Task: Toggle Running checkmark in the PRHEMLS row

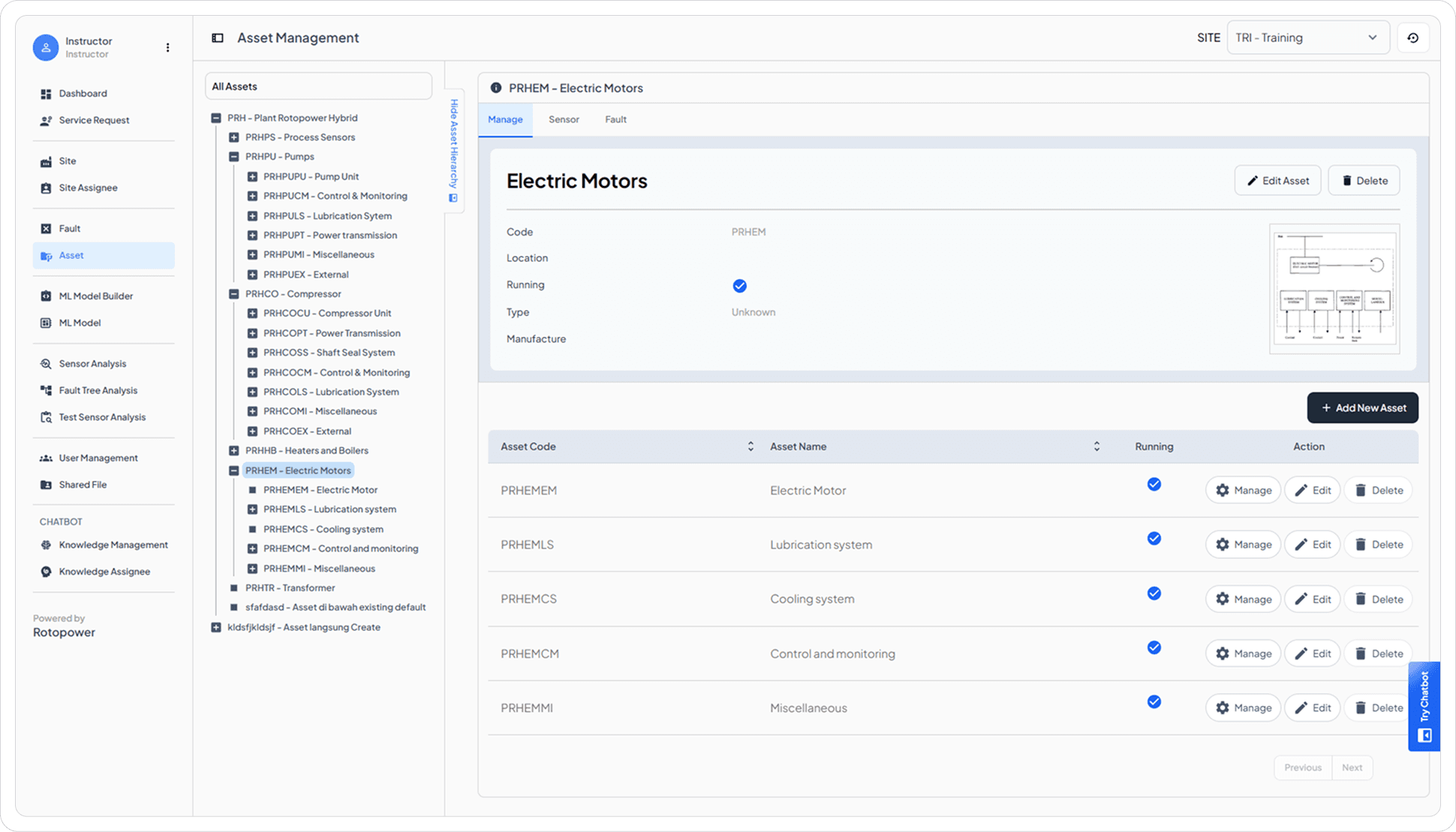Action: 1154,539
